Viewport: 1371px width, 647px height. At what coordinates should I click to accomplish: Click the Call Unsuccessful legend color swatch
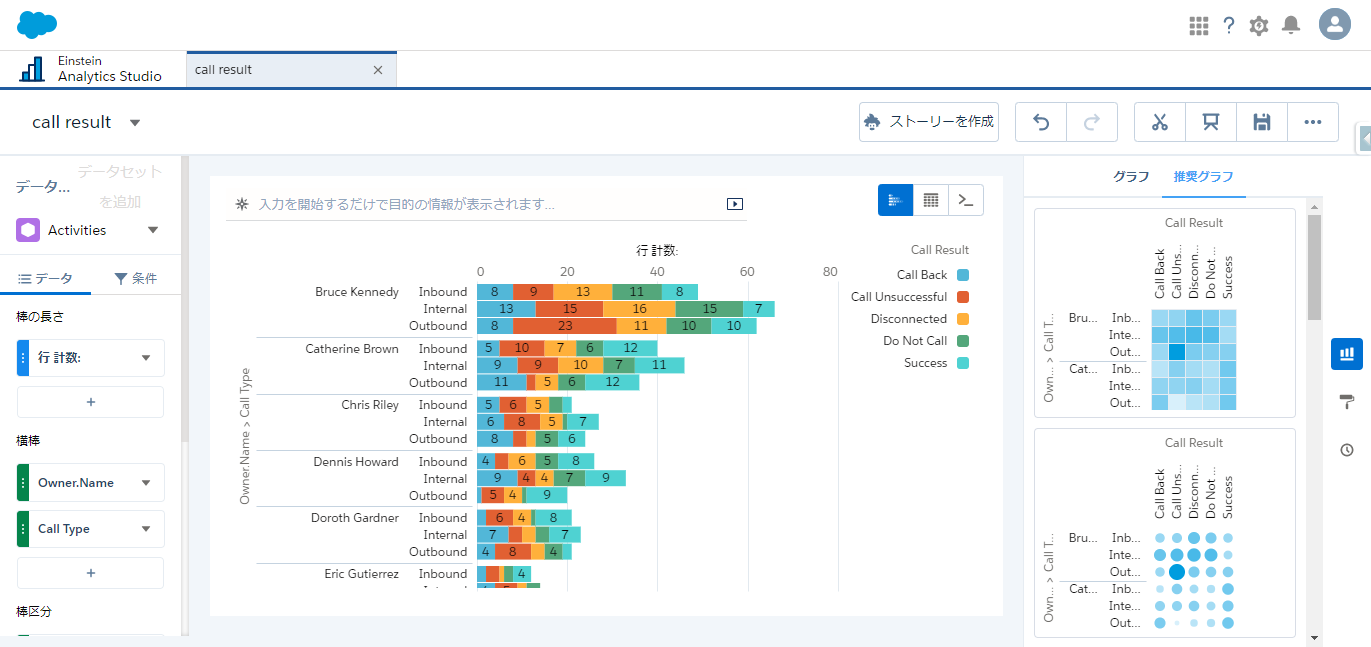963,297
